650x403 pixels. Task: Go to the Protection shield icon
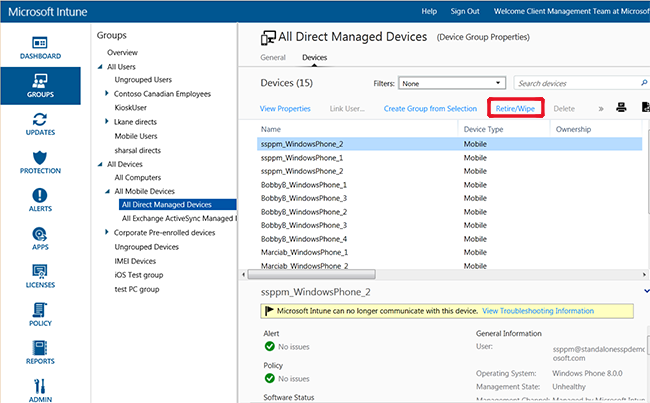[x=40, y=158]
